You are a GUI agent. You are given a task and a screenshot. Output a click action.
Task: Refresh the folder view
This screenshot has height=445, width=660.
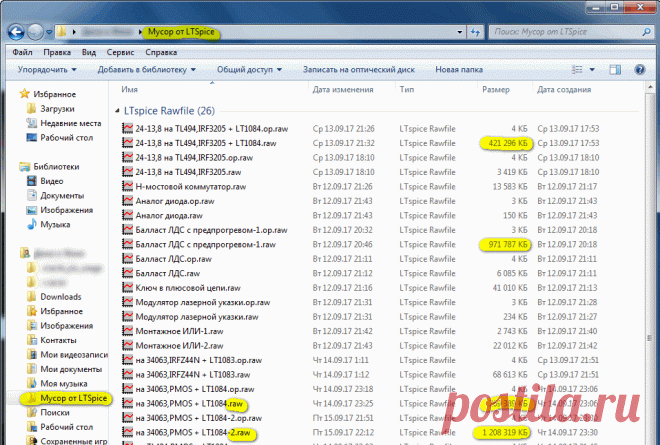(x=475, y=32)
